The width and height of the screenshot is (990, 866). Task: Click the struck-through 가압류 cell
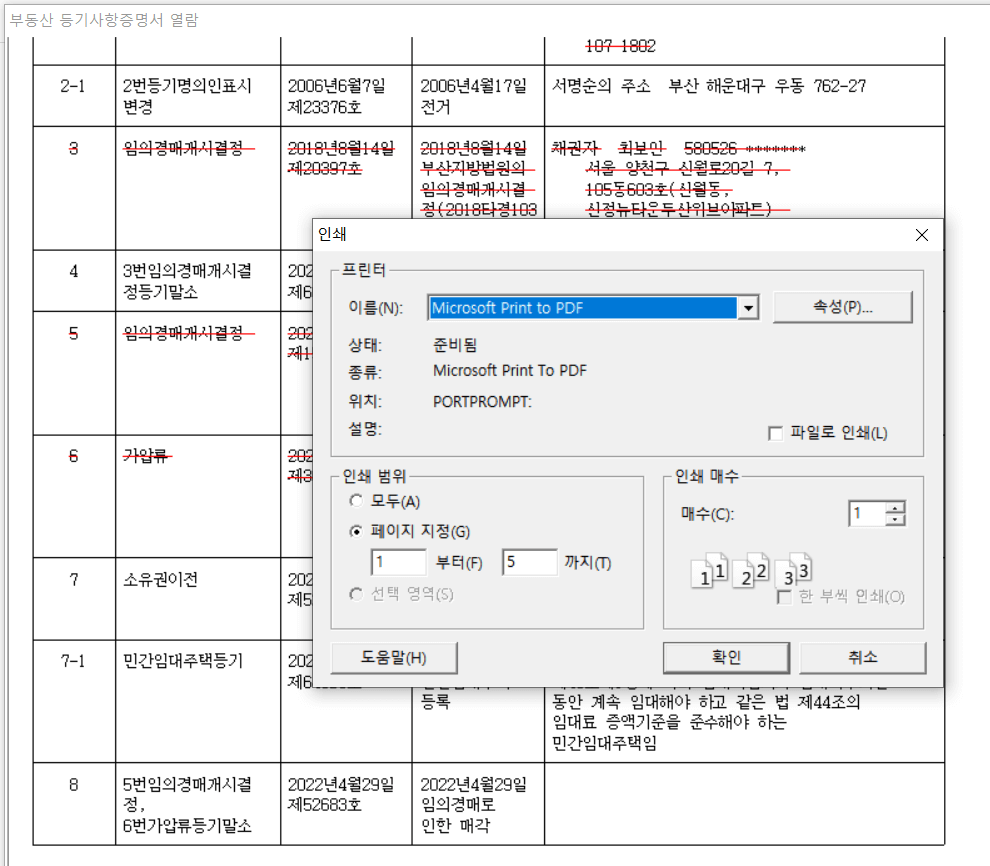tap(198, 496)
